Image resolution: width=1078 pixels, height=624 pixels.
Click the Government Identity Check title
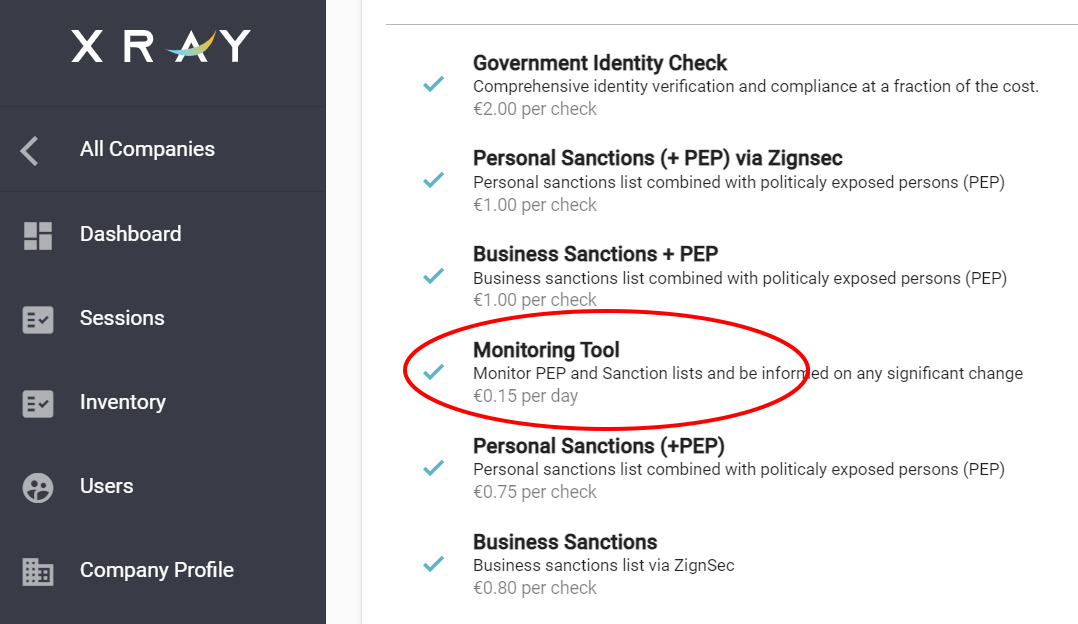click(600, 63)
